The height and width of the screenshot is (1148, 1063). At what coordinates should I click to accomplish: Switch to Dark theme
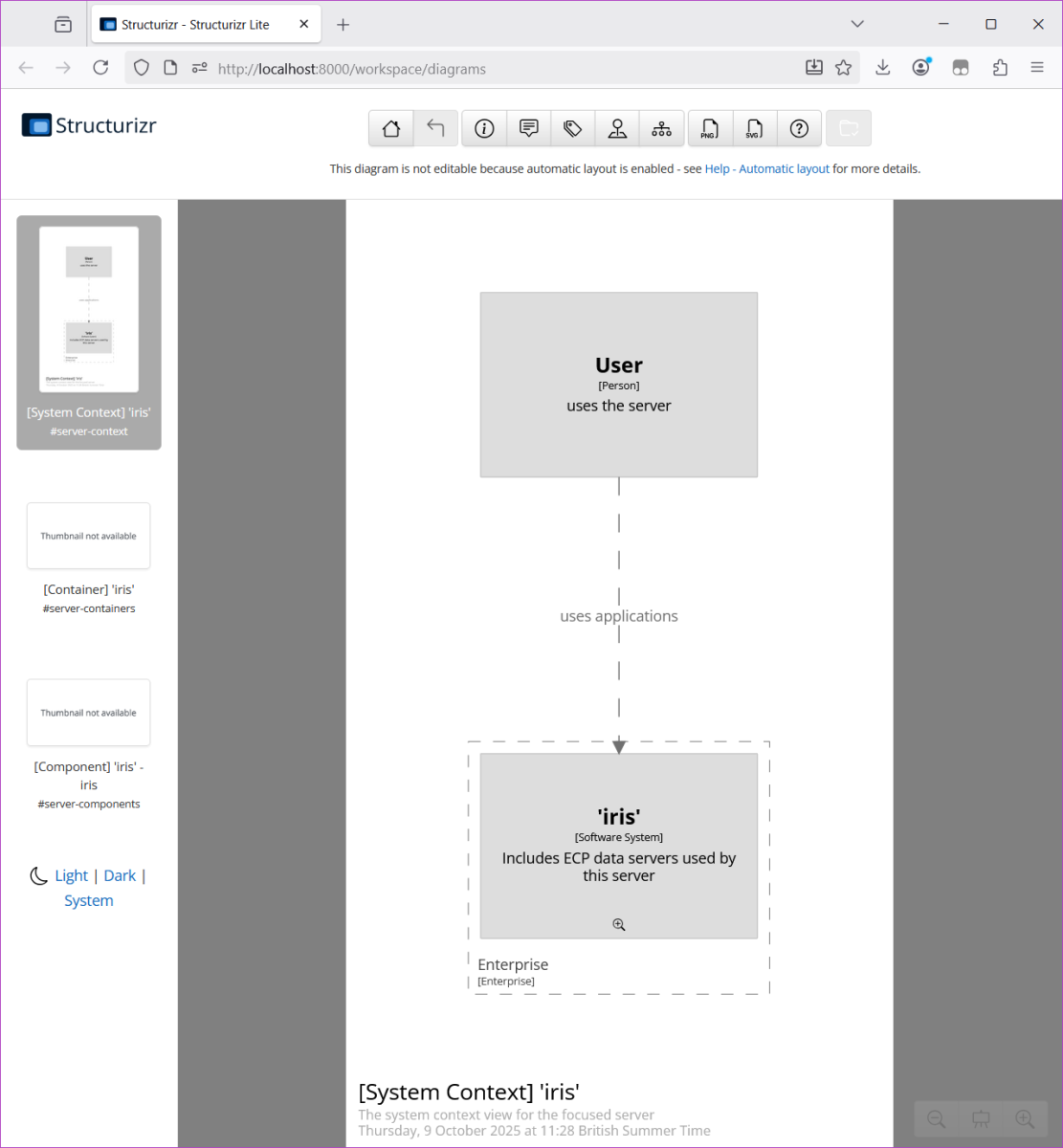click(120, 875)
